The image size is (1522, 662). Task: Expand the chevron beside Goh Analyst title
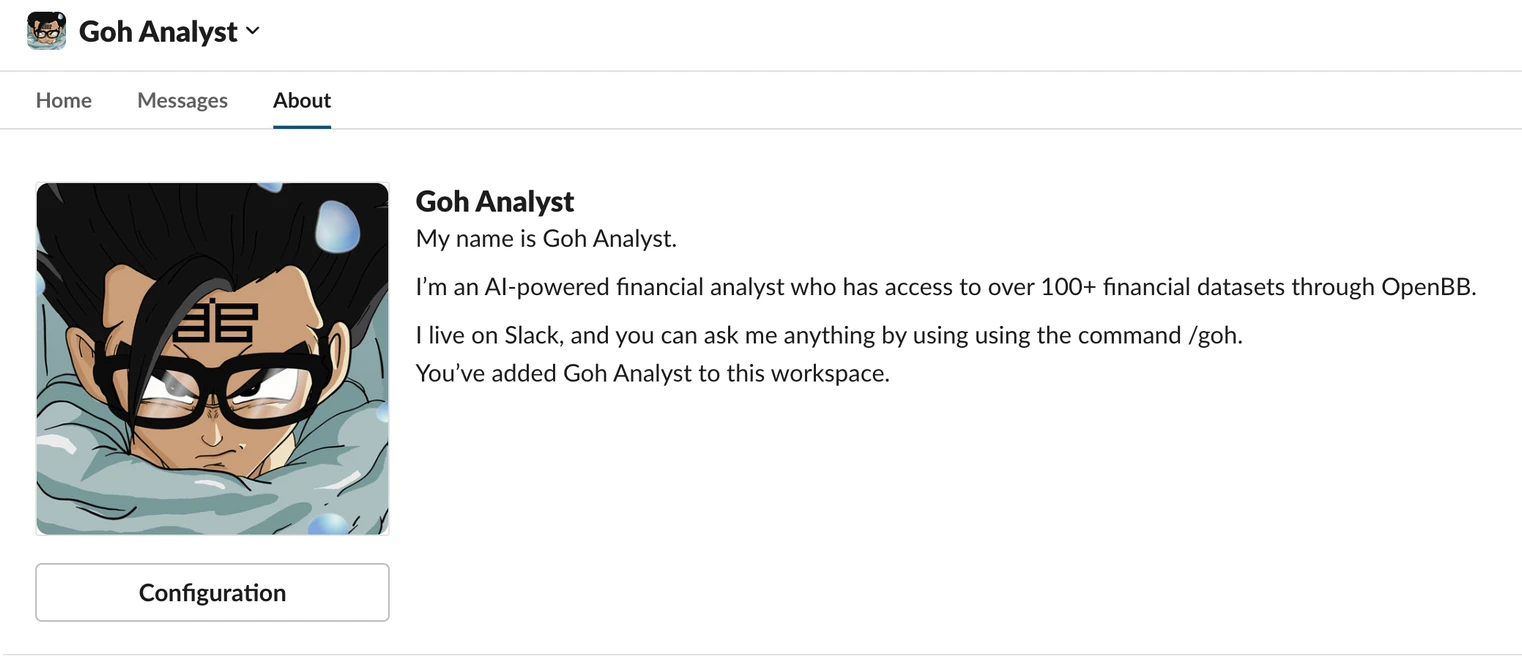(x=253, y=31)
